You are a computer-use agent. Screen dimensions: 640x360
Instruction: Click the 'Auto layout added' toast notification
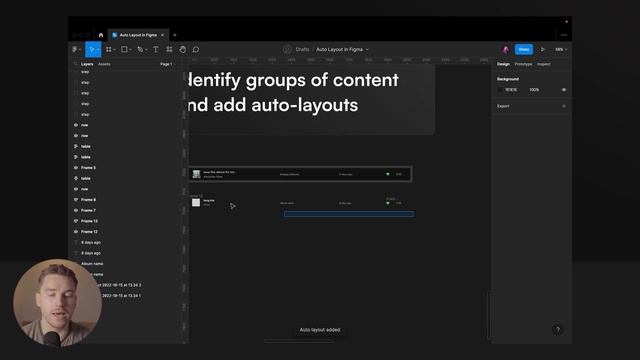[320, 330]
